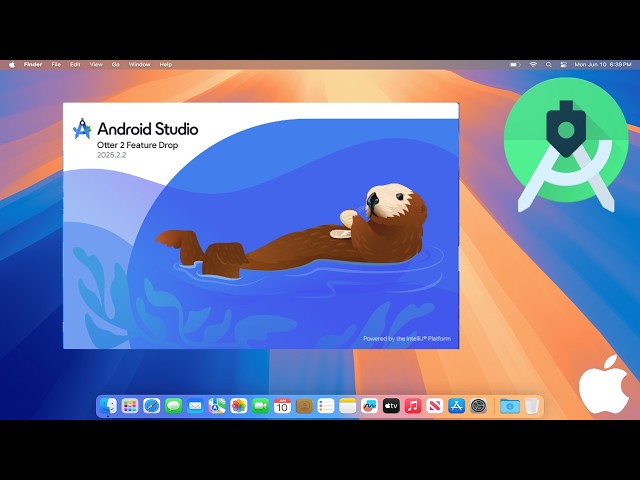The height and width of the screenshot is (480, 640).
Task: Check the battery status icon
Action: click(515, 64)
